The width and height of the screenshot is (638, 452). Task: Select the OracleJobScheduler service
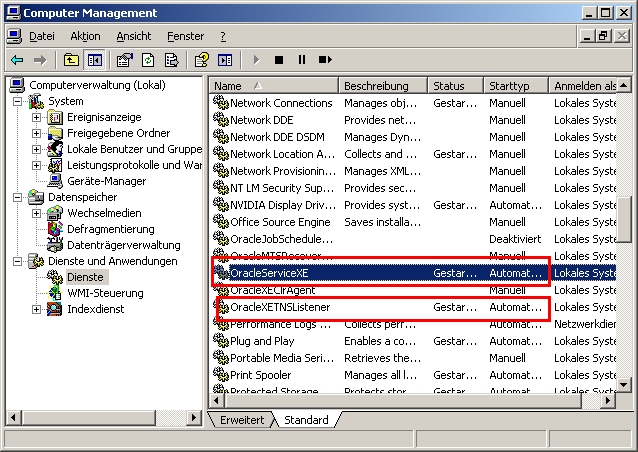pyautogui.click(x=414, y=239)
